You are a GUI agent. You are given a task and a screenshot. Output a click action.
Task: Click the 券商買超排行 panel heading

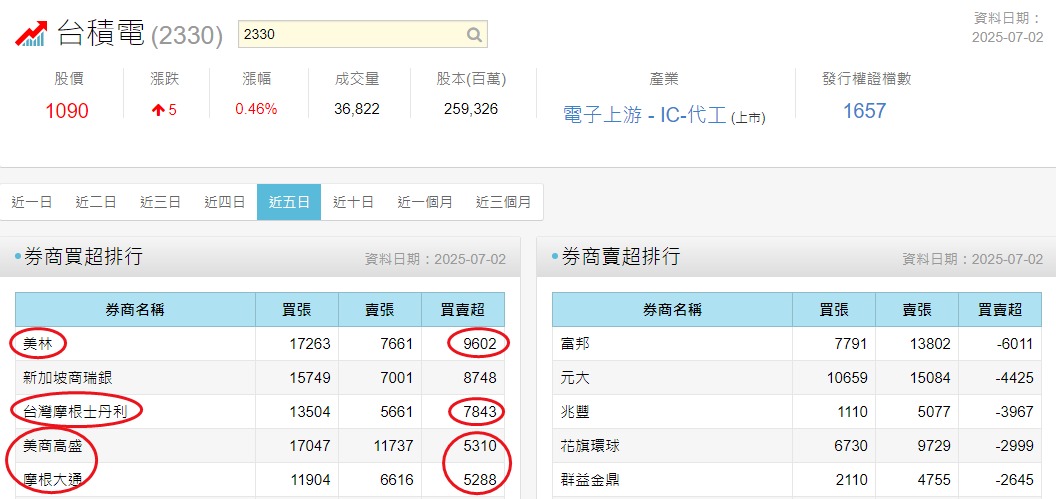(x=83, y=257)
